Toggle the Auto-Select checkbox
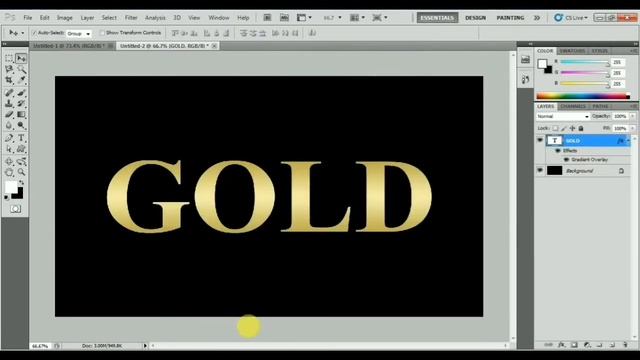Viewport: 640px width, 360px height. coord(34,33)
